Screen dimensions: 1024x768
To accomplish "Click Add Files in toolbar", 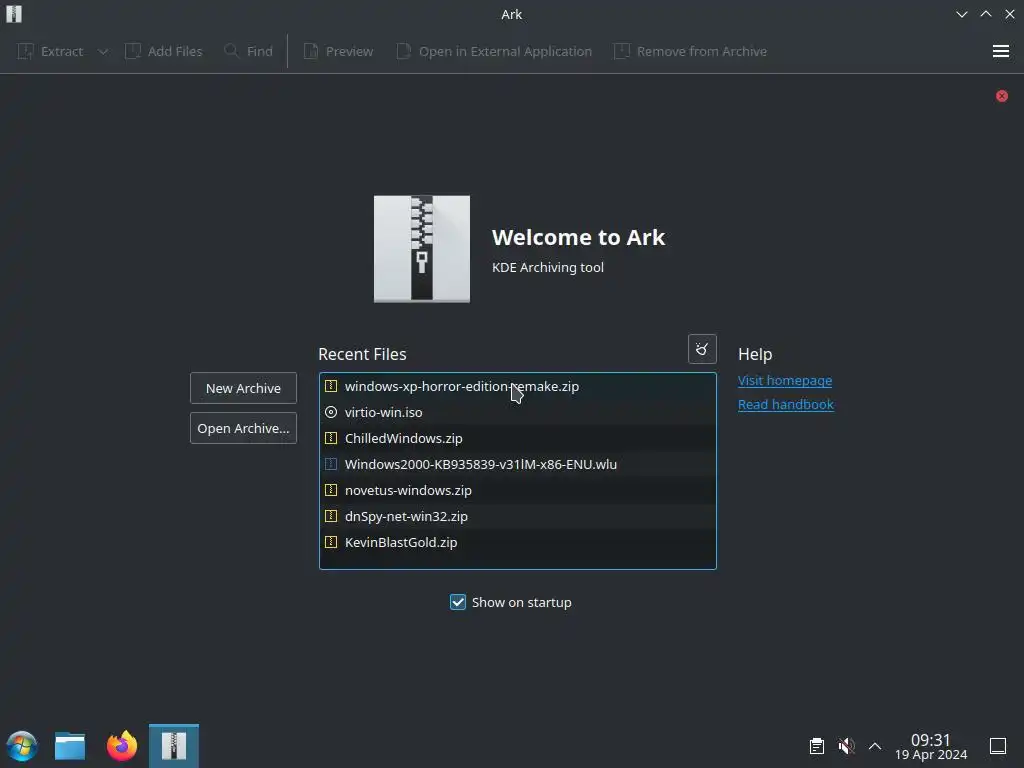I will click(x=163, y=51).
